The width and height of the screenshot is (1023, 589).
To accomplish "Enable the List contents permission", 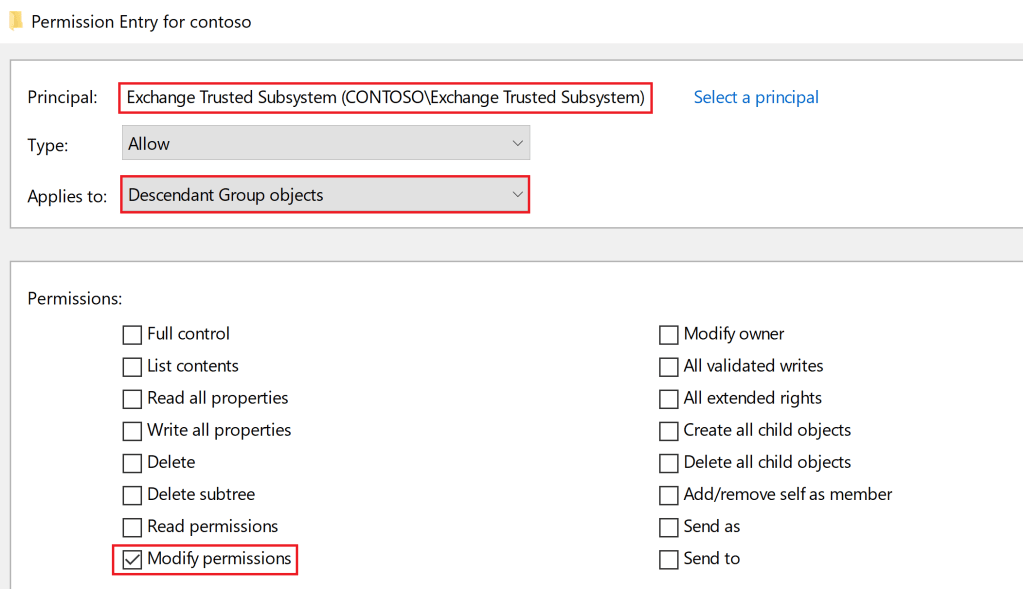I will click(x=132, y=367).
